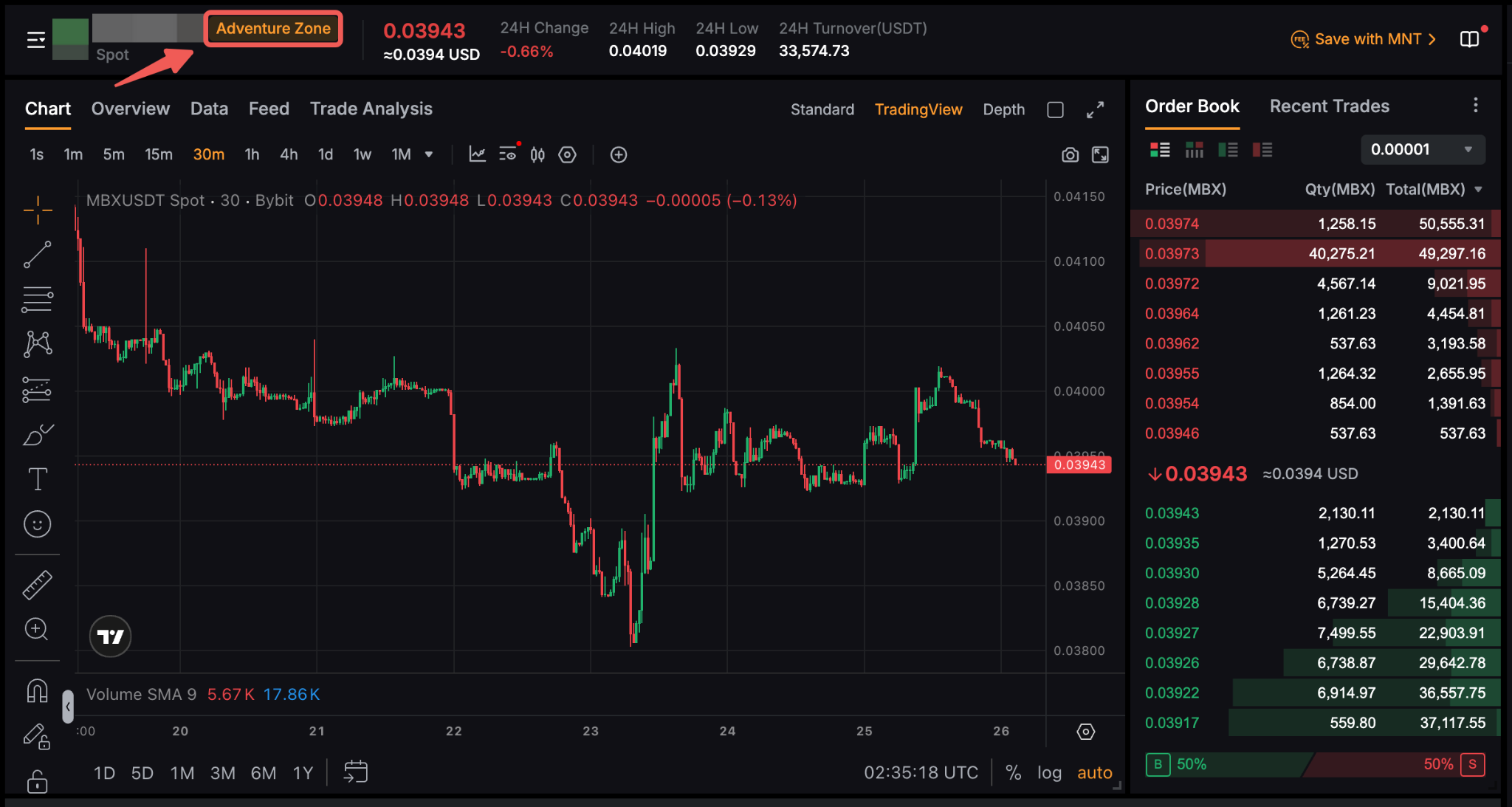Enable the magnet snapping mode

[x=37, y=691]
